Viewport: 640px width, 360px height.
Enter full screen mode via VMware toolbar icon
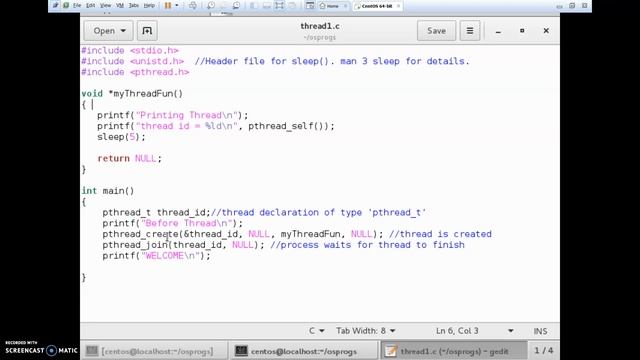[x=279, y=6]
